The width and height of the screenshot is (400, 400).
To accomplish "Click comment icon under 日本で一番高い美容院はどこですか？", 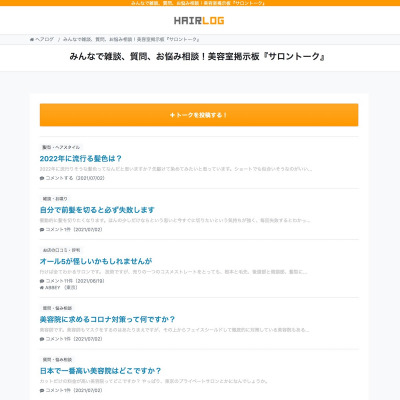I will [x=42, y=390].
